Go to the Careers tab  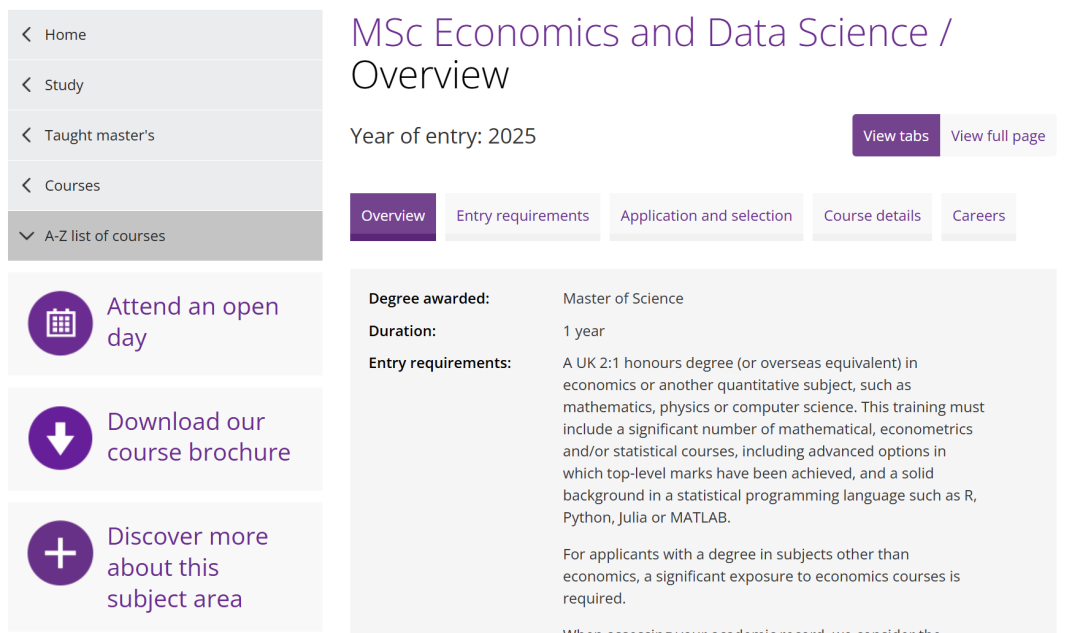[x=979, y=216]
